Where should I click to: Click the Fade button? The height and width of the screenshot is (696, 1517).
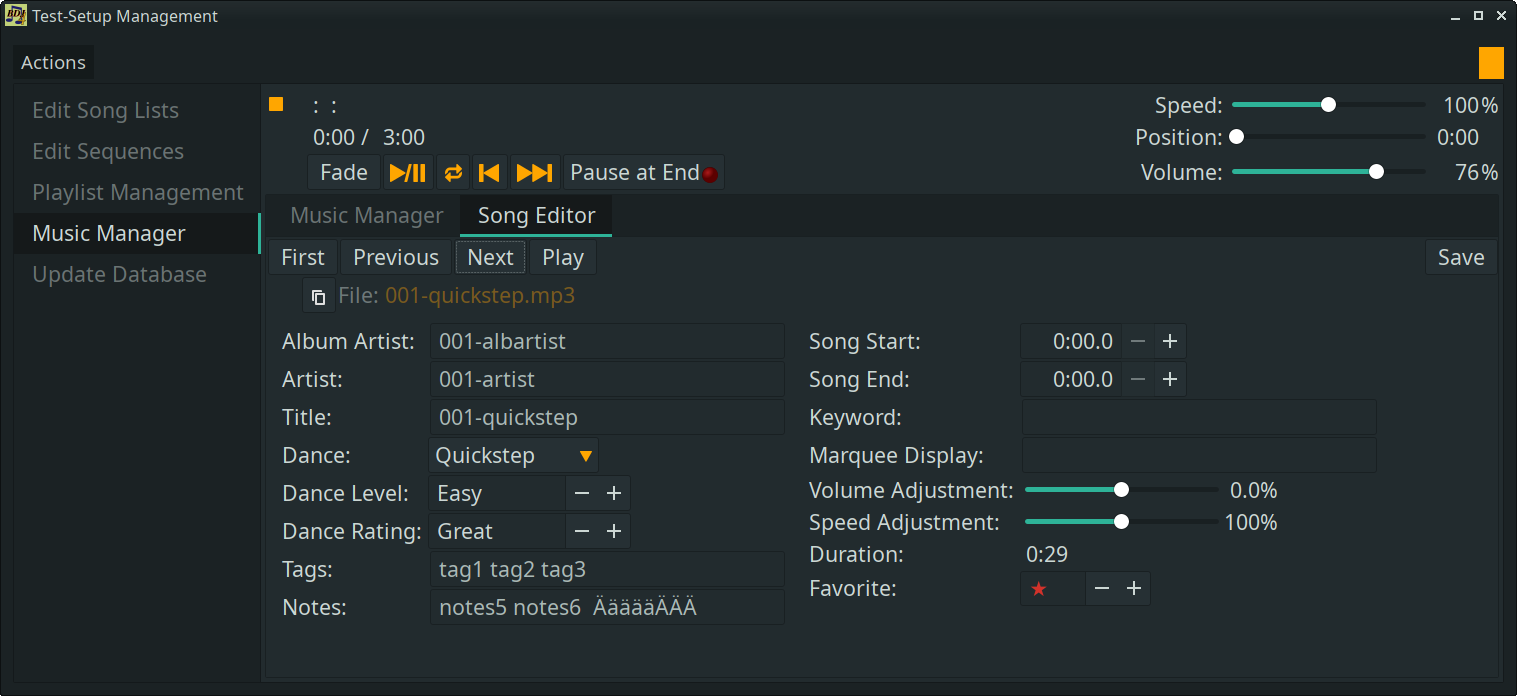click(x=344, y=173)
